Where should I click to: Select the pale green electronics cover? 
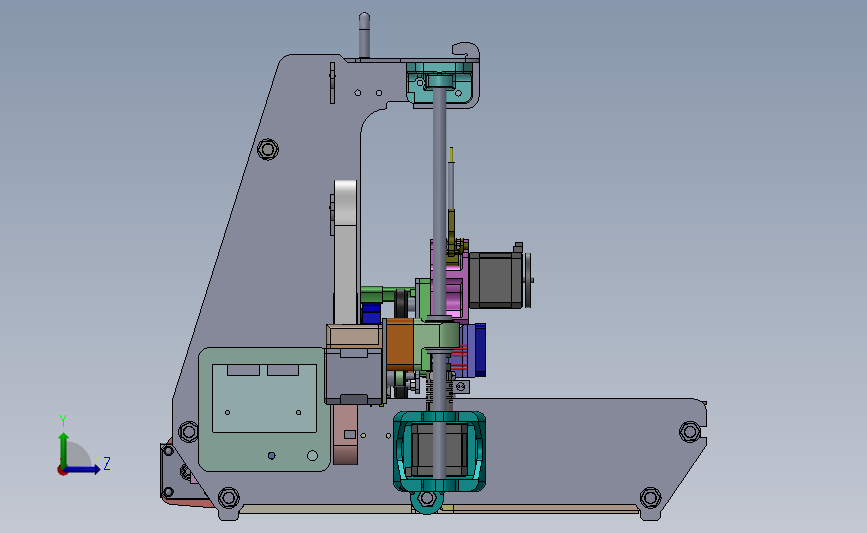tap(264, 409)
